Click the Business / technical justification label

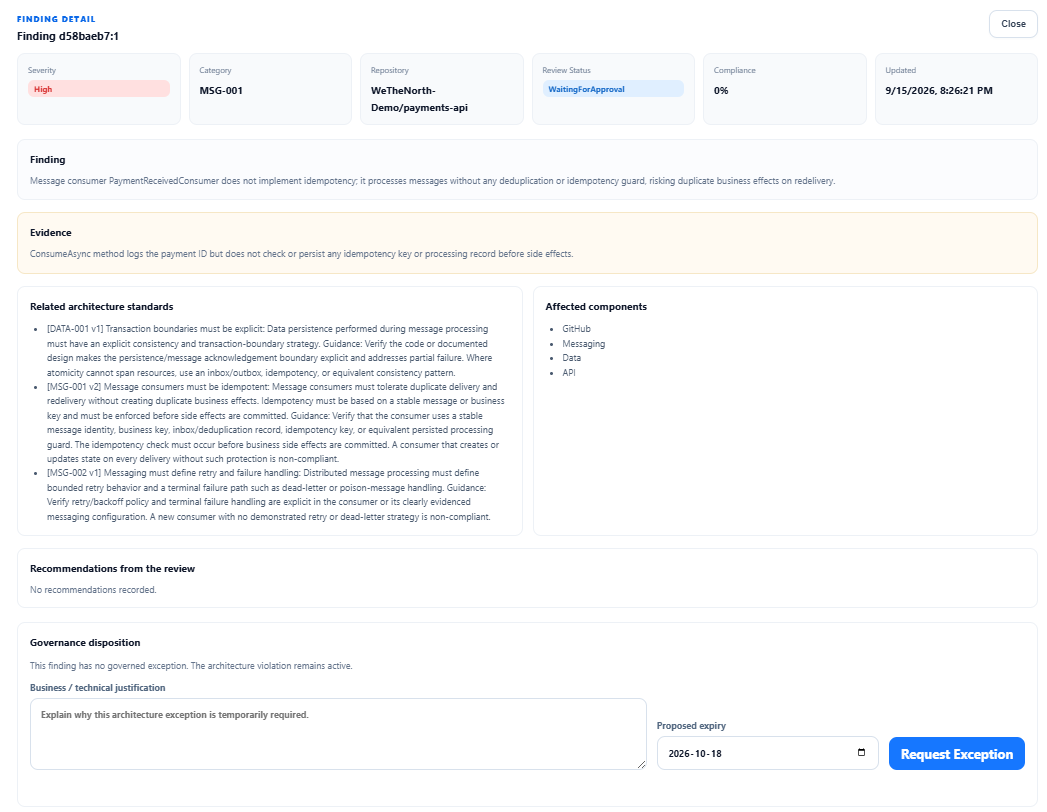[97, 687]
